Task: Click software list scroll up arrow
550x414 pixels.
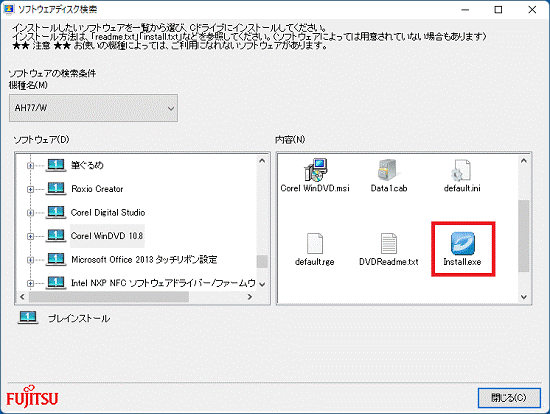Action: click(x=262, y=161)
